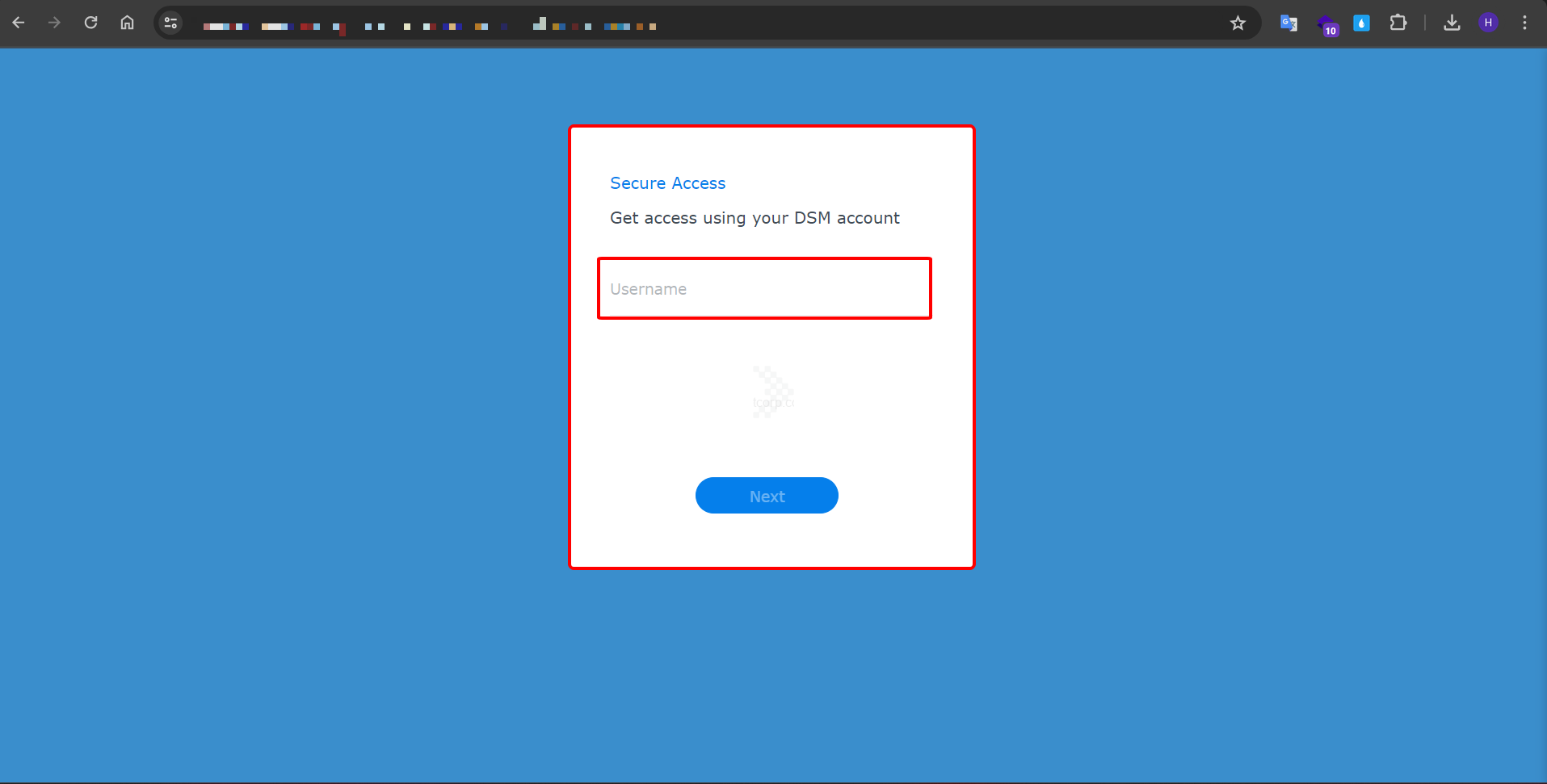Reload the current page

click(x=90, y=23)
